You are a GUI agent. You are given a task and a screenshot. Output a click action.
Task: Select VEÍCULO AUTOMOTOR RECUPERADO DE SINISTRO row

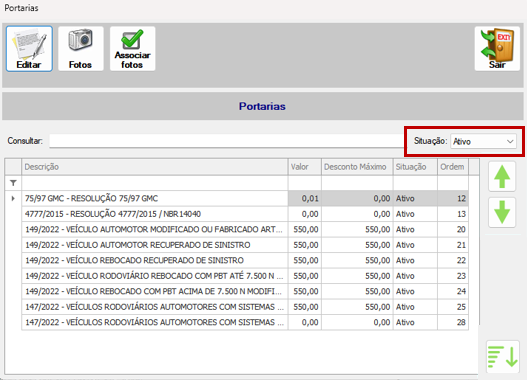(x=245, y=245)
